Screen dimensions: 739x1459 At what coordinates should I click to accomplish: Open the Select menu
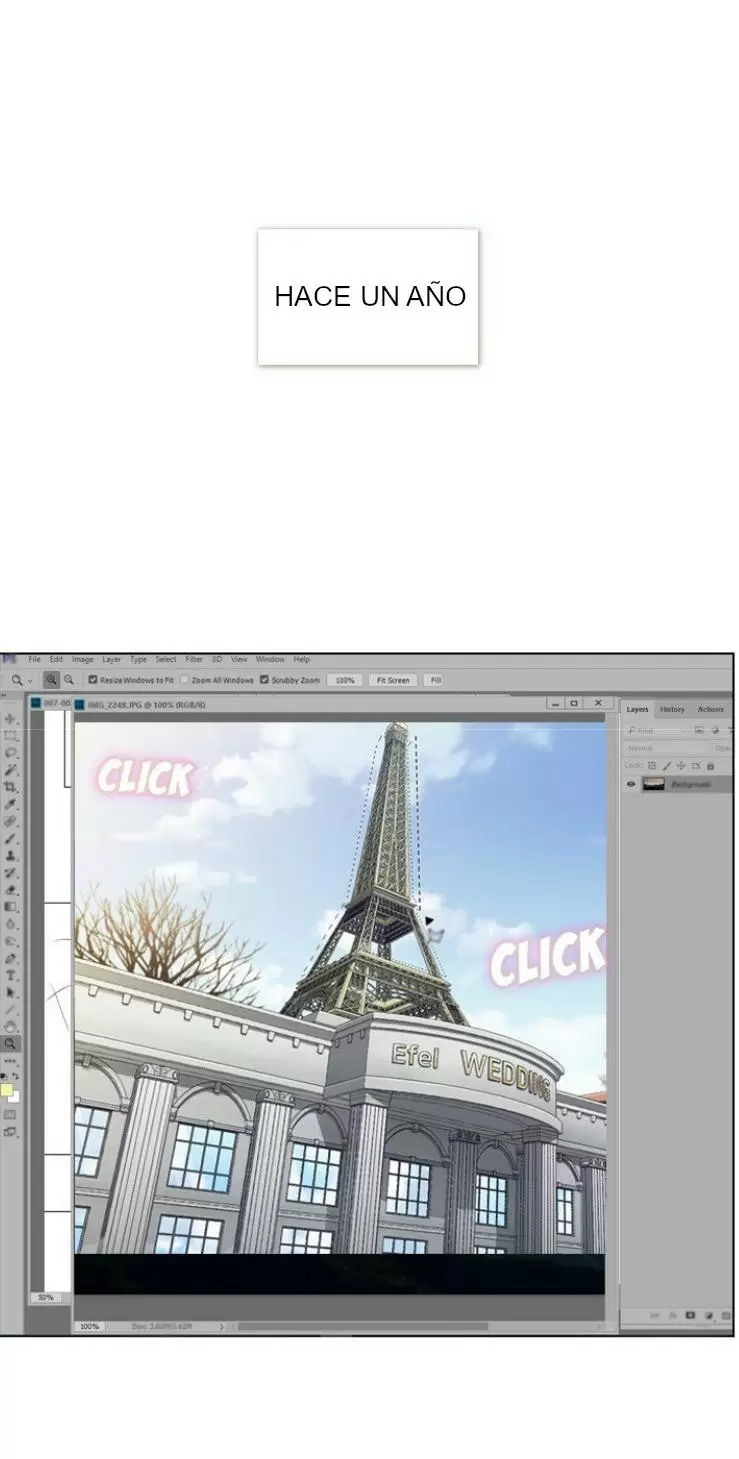(166, 659)
